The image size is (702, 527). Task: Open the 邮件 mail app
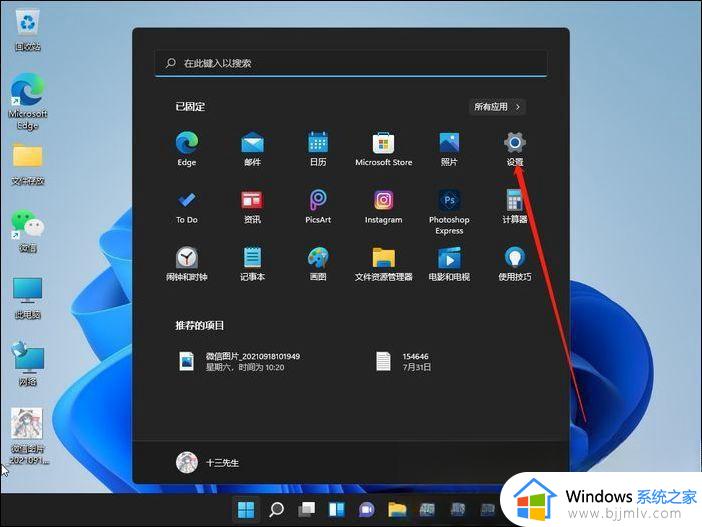(x=253, y=149)
